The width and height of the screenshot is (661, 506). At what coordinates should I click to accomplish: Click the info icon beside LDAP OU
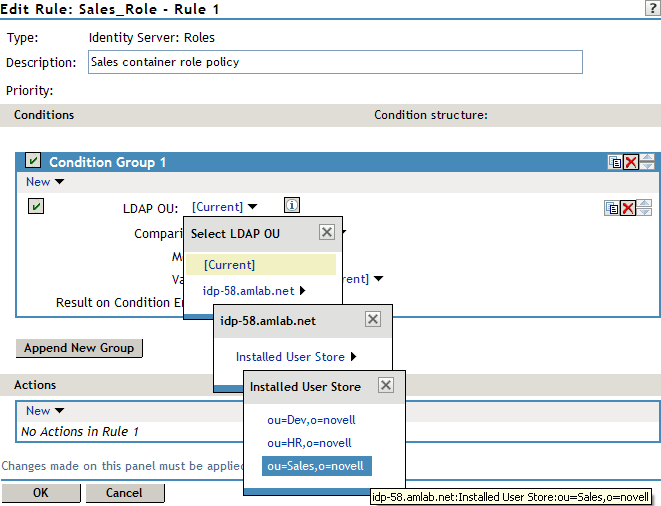click(291, 206)
